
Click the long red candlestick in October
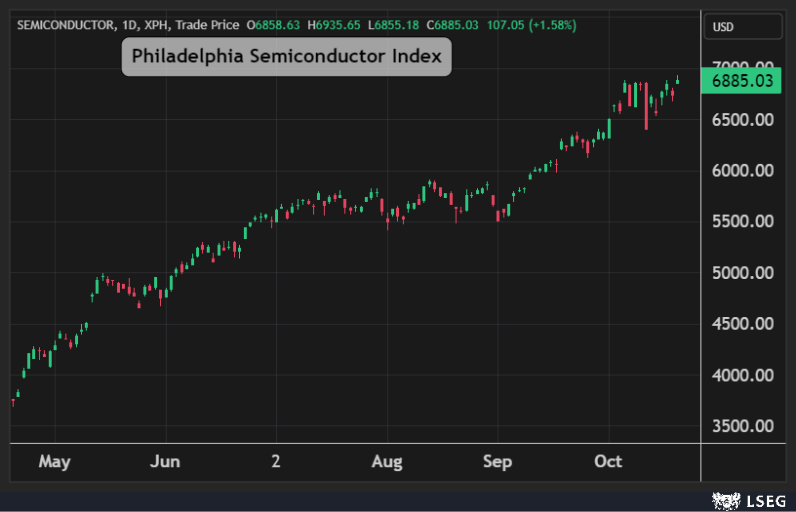pyautogui.click(x=646, y=105)
